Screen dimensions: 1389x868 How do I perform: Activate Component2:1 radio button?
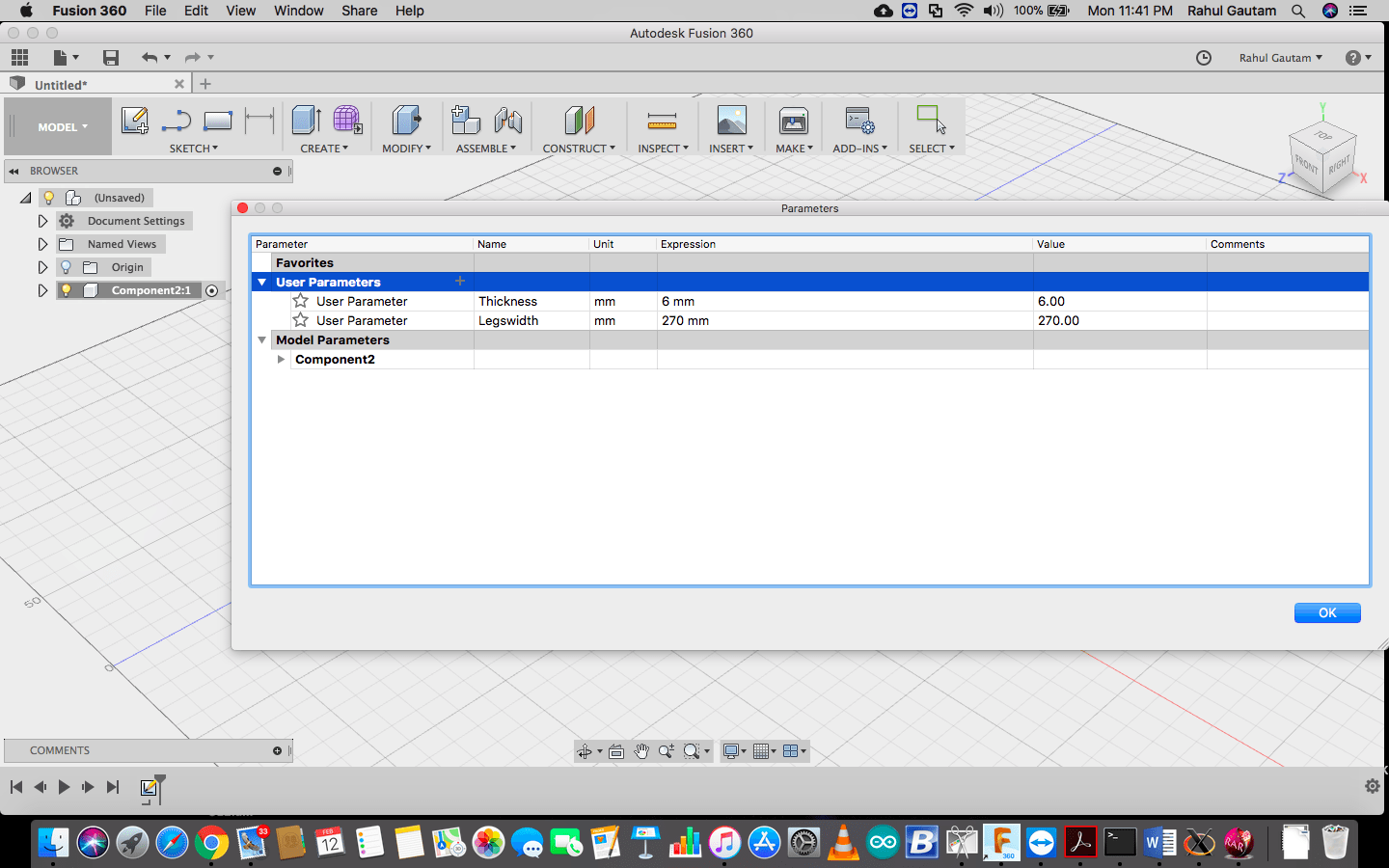[212, 290]
